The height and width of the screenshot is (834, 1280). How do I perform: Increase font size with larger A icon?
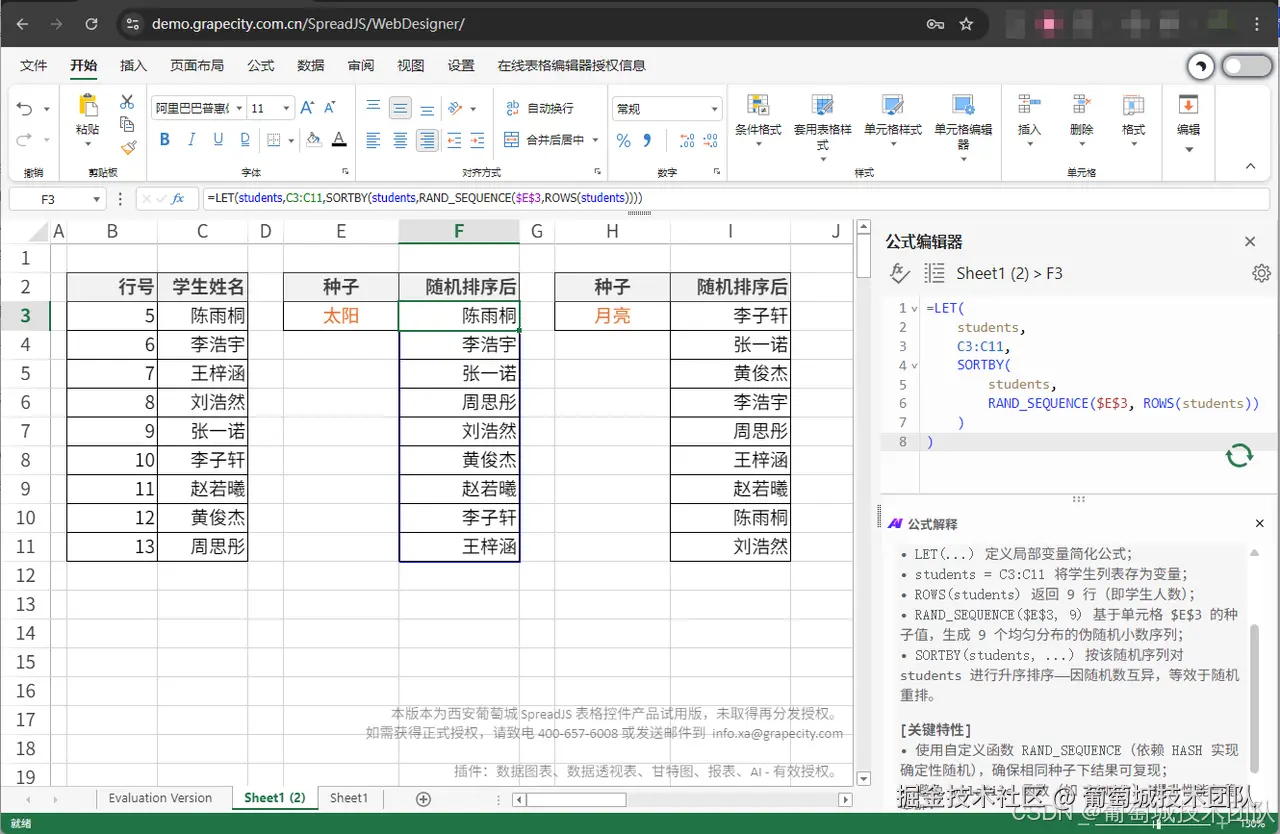[308, 108]
